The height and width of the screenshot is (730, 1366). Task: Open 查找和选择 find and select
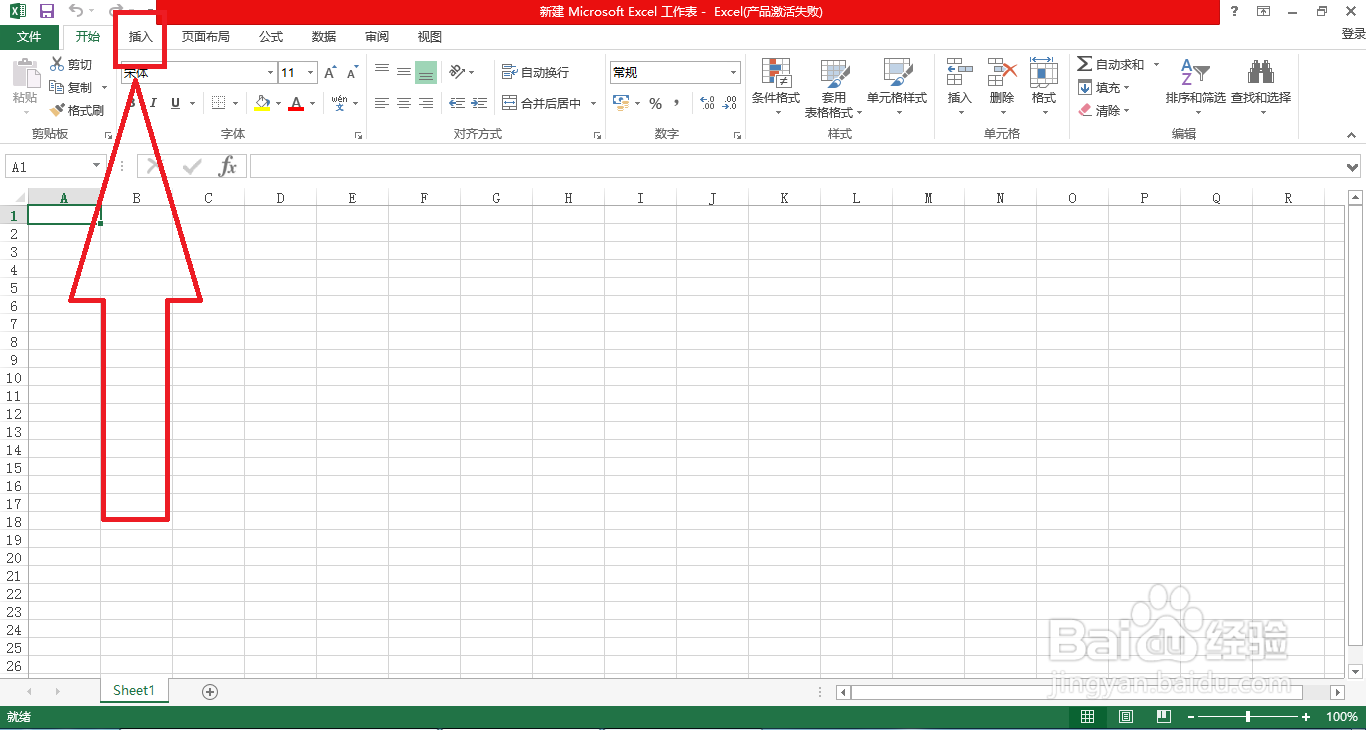click(1261, 87)
